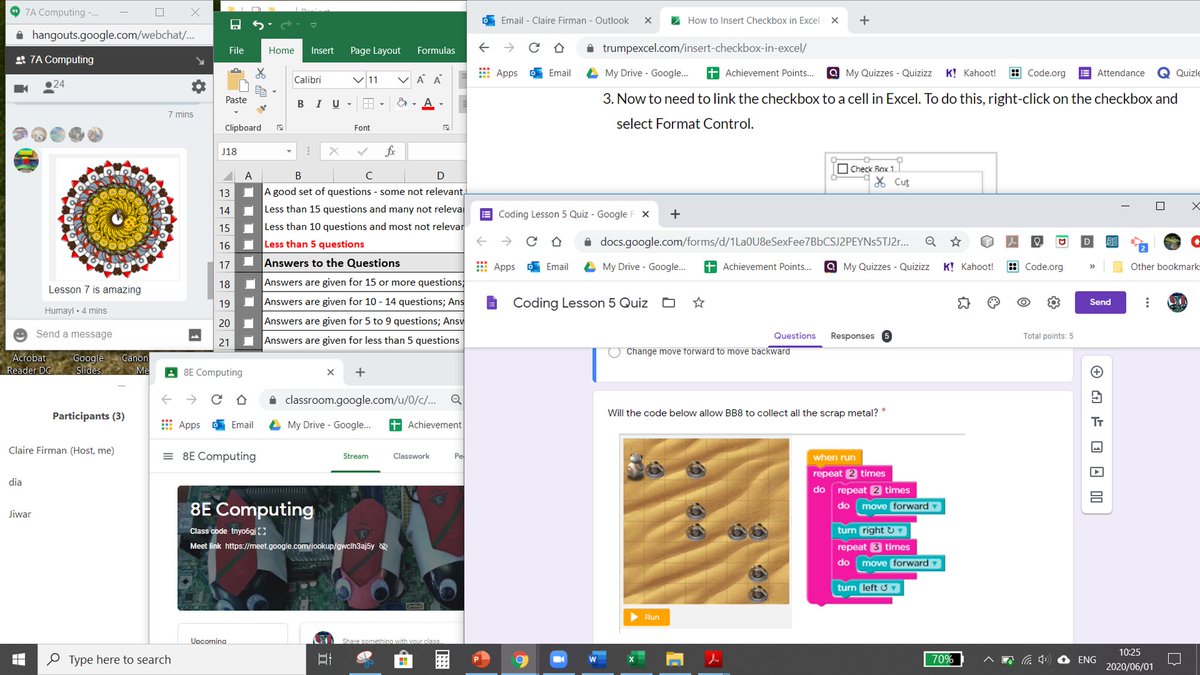Screen dimensions: 1200x675
Task: Insert function with fx button in Excel
Action: click(389, 151)
